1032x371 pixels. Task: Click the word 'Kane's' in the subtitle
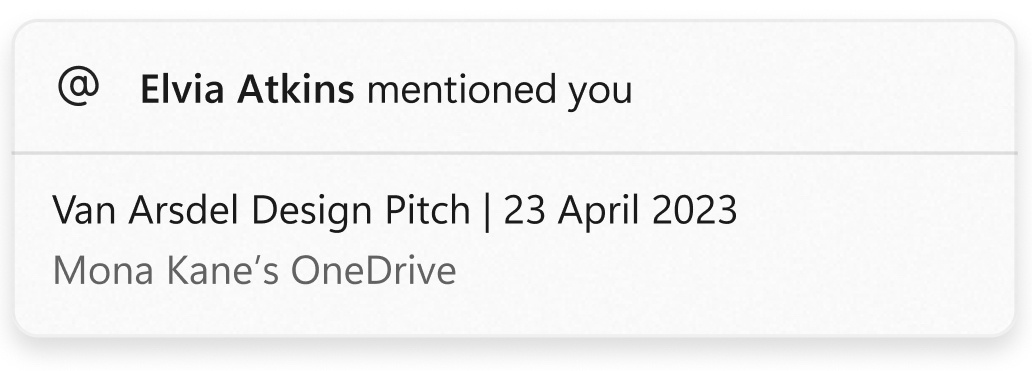coord(222,270)
